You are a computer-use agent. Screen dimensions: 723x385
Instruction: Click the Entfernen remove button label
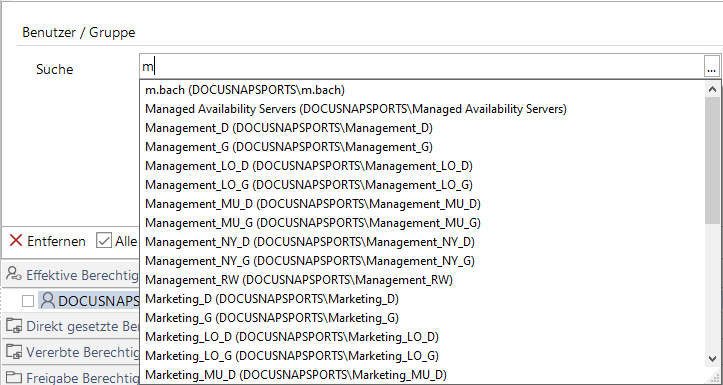[56, 241]
